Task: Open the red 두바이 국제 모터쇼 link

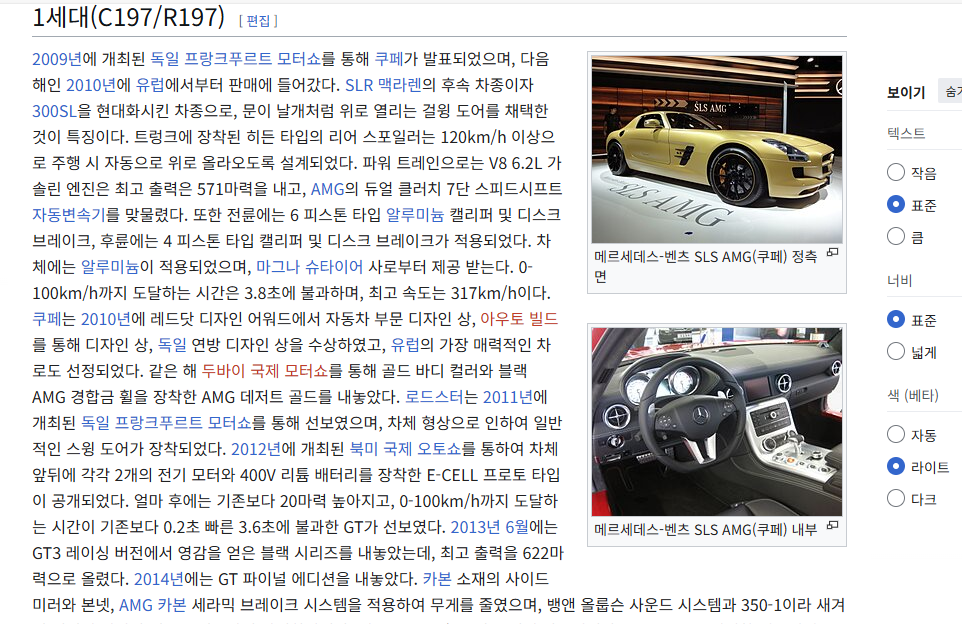Action: coord(265,371)
